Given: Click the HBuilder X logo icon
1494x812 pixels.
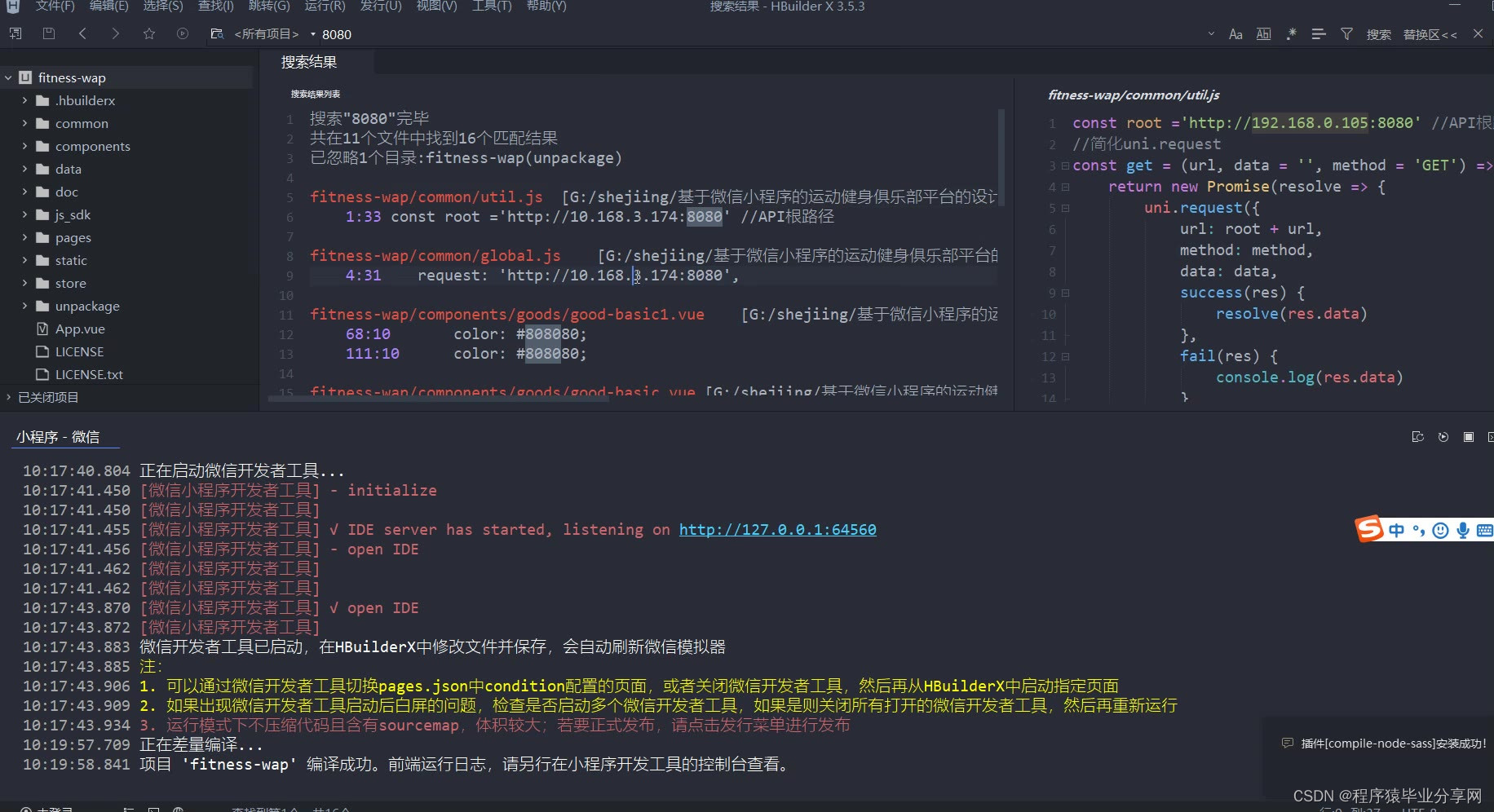Looking at the screenshot, I should [x=12, y=6].
